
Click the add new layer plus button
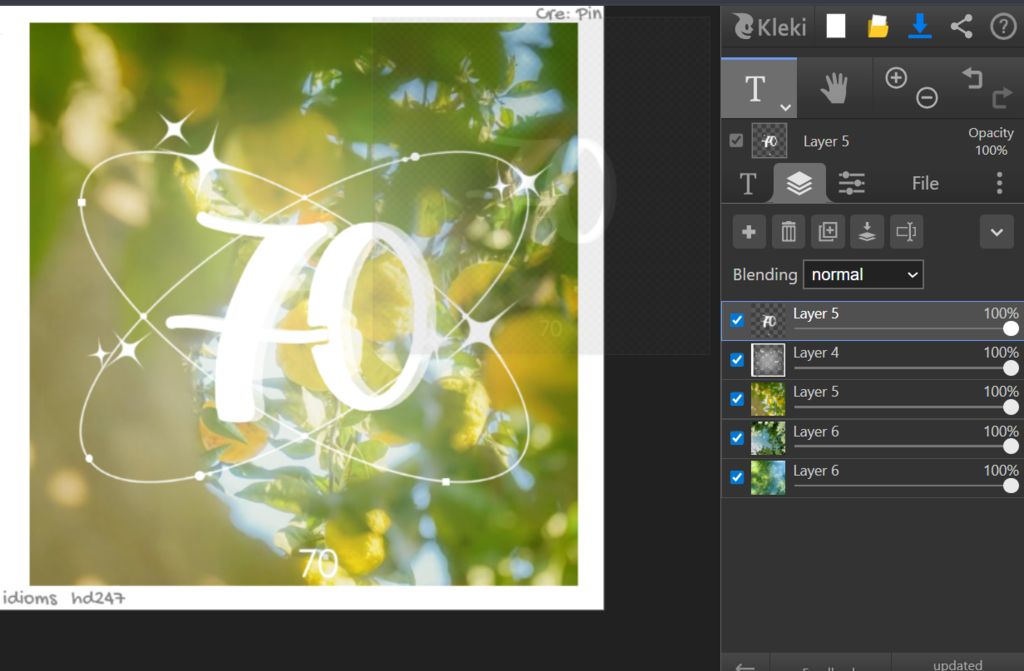pyautogui.click(x=748, y=232)
